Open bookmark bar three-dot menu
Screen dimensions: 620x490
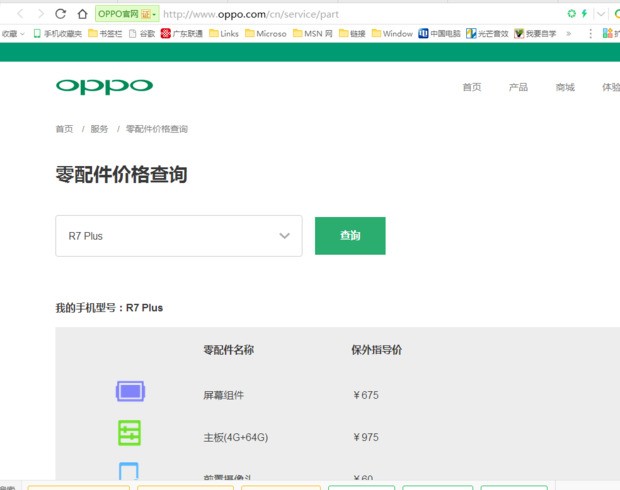590,34
